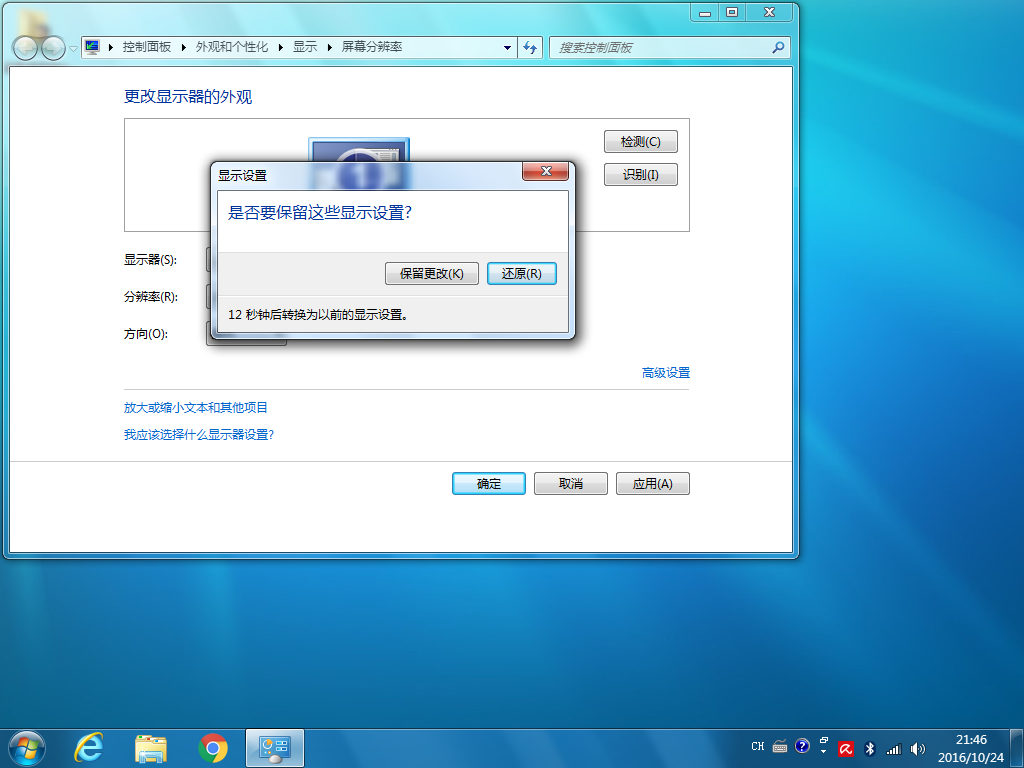Click the volume speaker tray icon
1024x768 pixels.
click(x=918, y=749)
